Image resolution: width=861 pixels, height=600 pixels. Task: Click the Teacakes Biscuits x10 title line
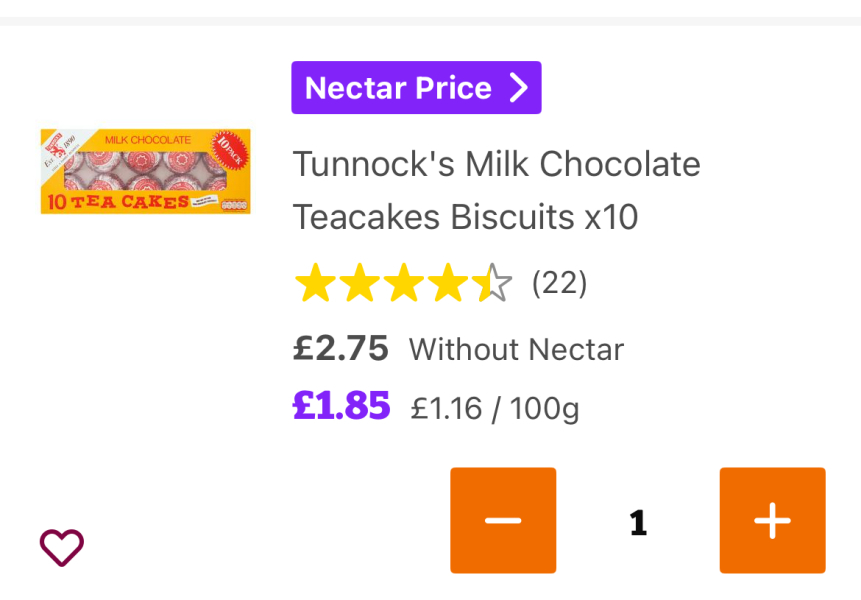pos(465,217)
